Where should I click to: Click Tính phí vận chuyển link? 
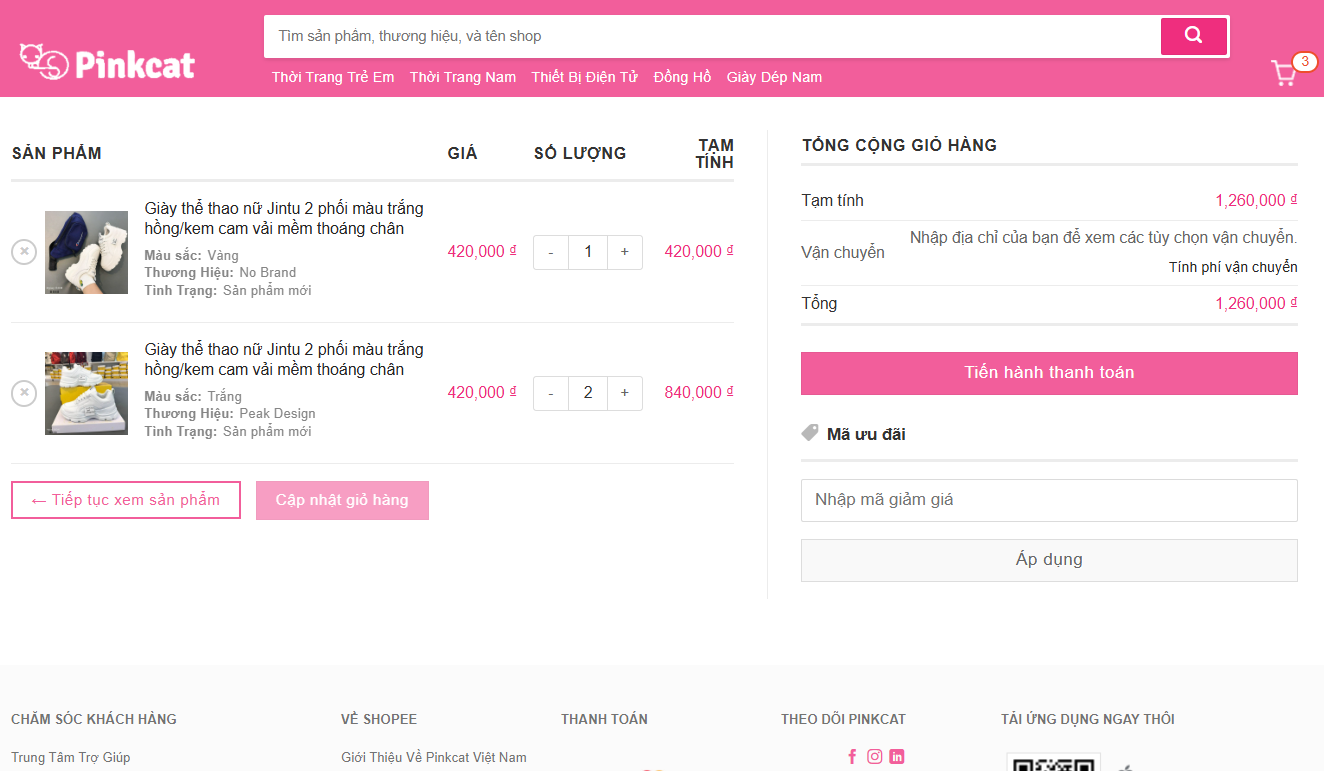pos(1233,267)
